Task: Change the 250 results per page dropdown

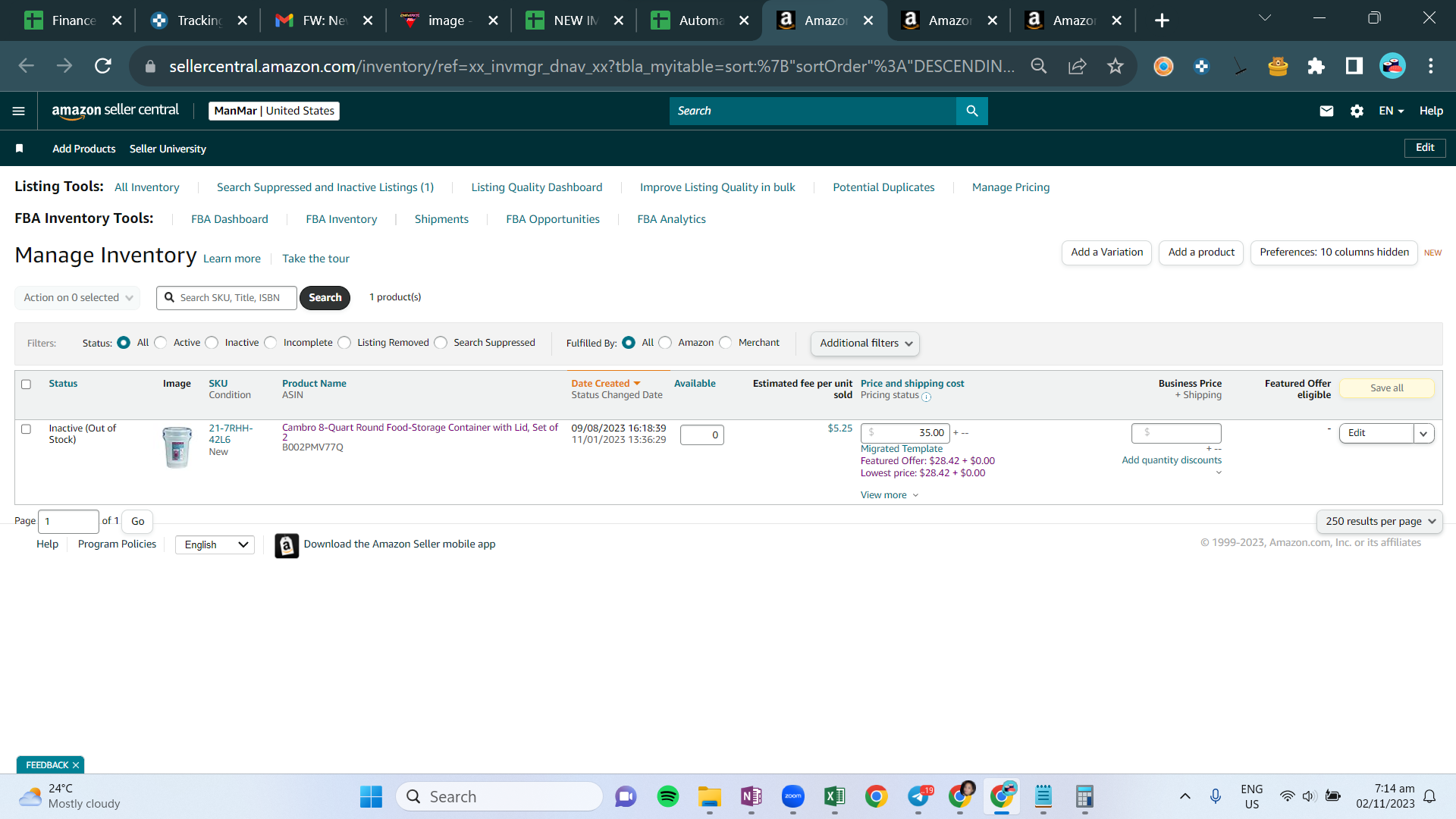Action: [1380, 522]
